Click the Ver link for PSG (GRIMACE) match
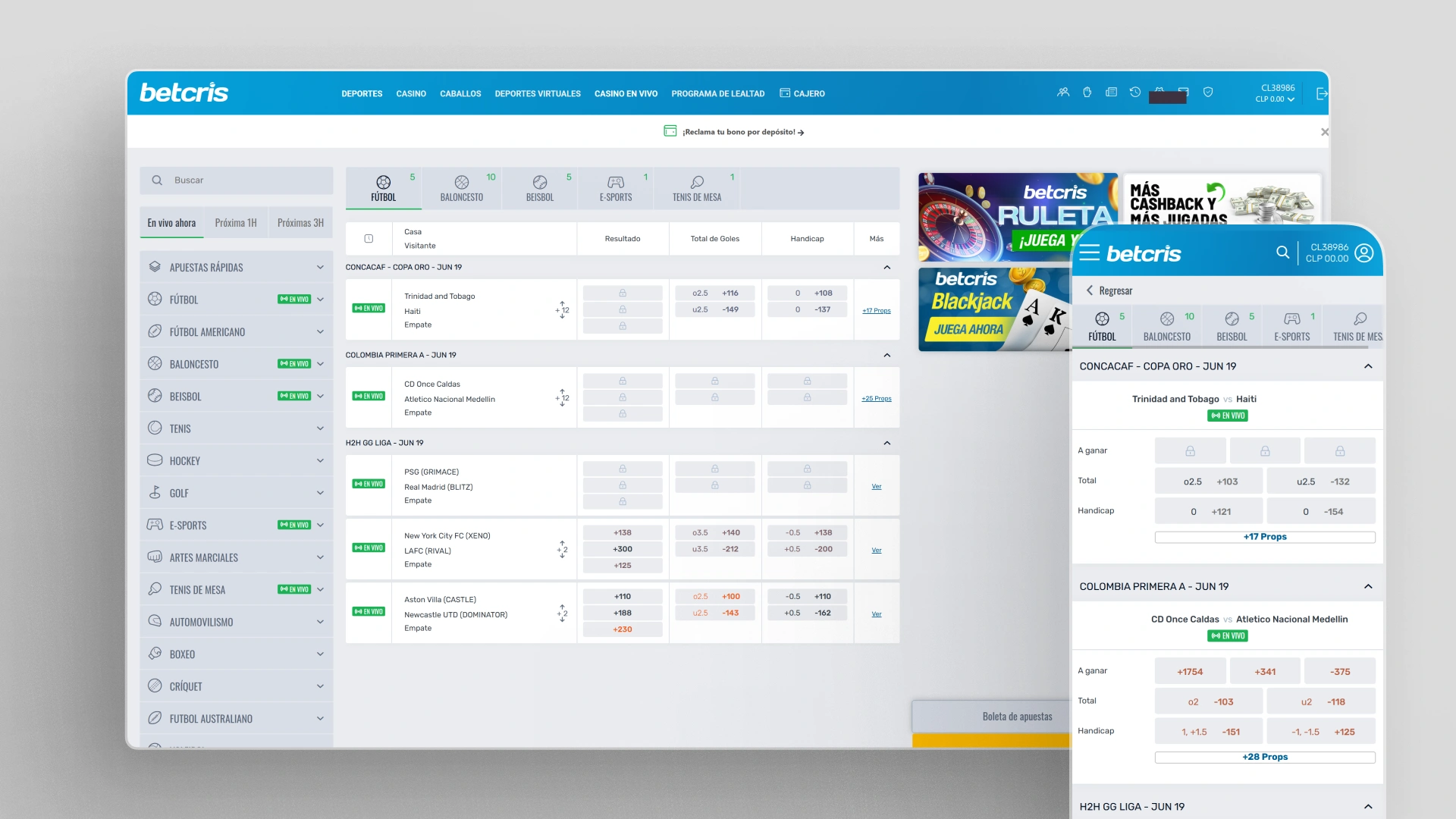The width and height of the screenshot is (1456, 819). tap(877, 486)
